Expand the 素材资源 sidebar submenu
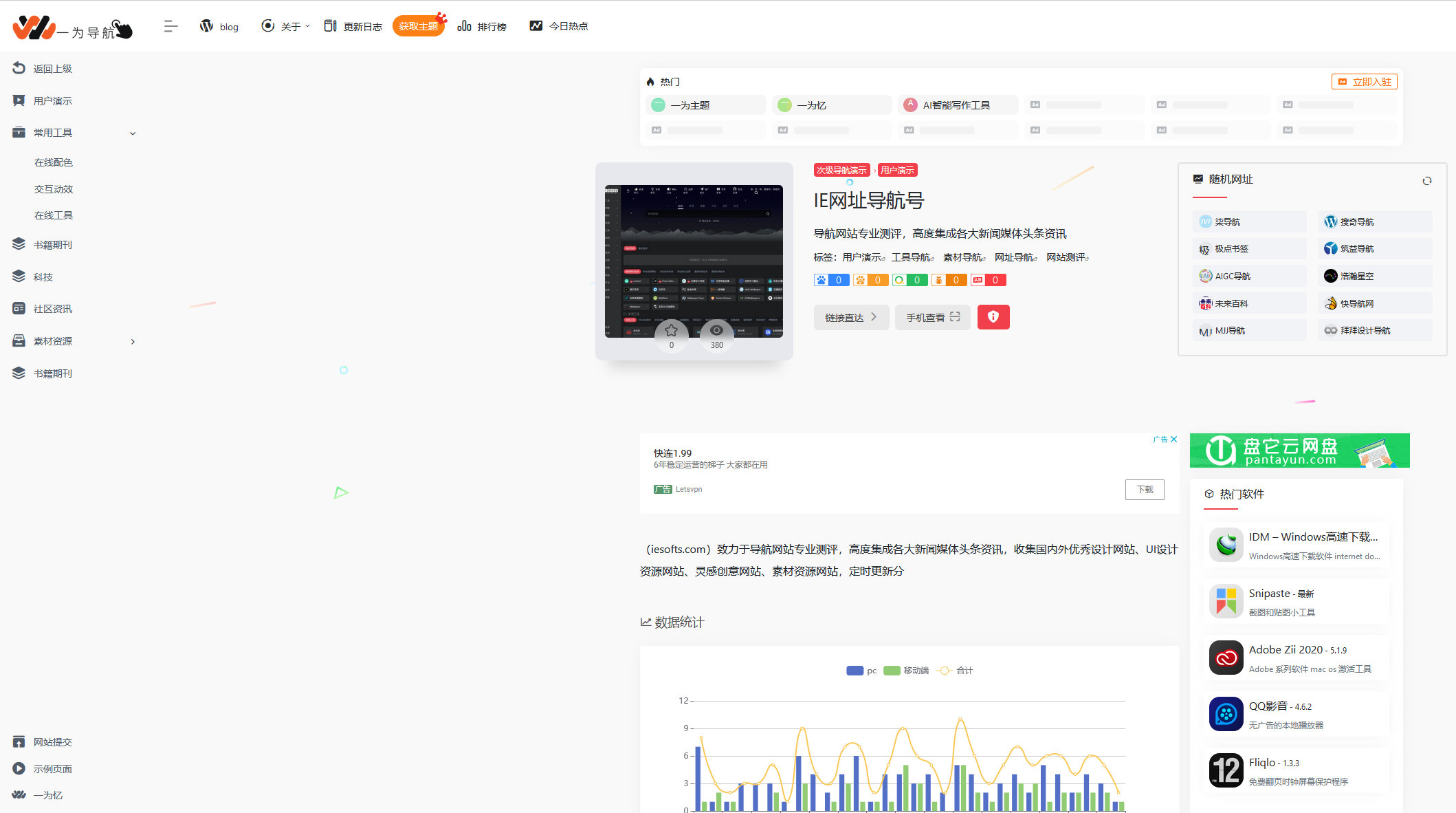1456x813 pixels. click(x=133, y=342)
